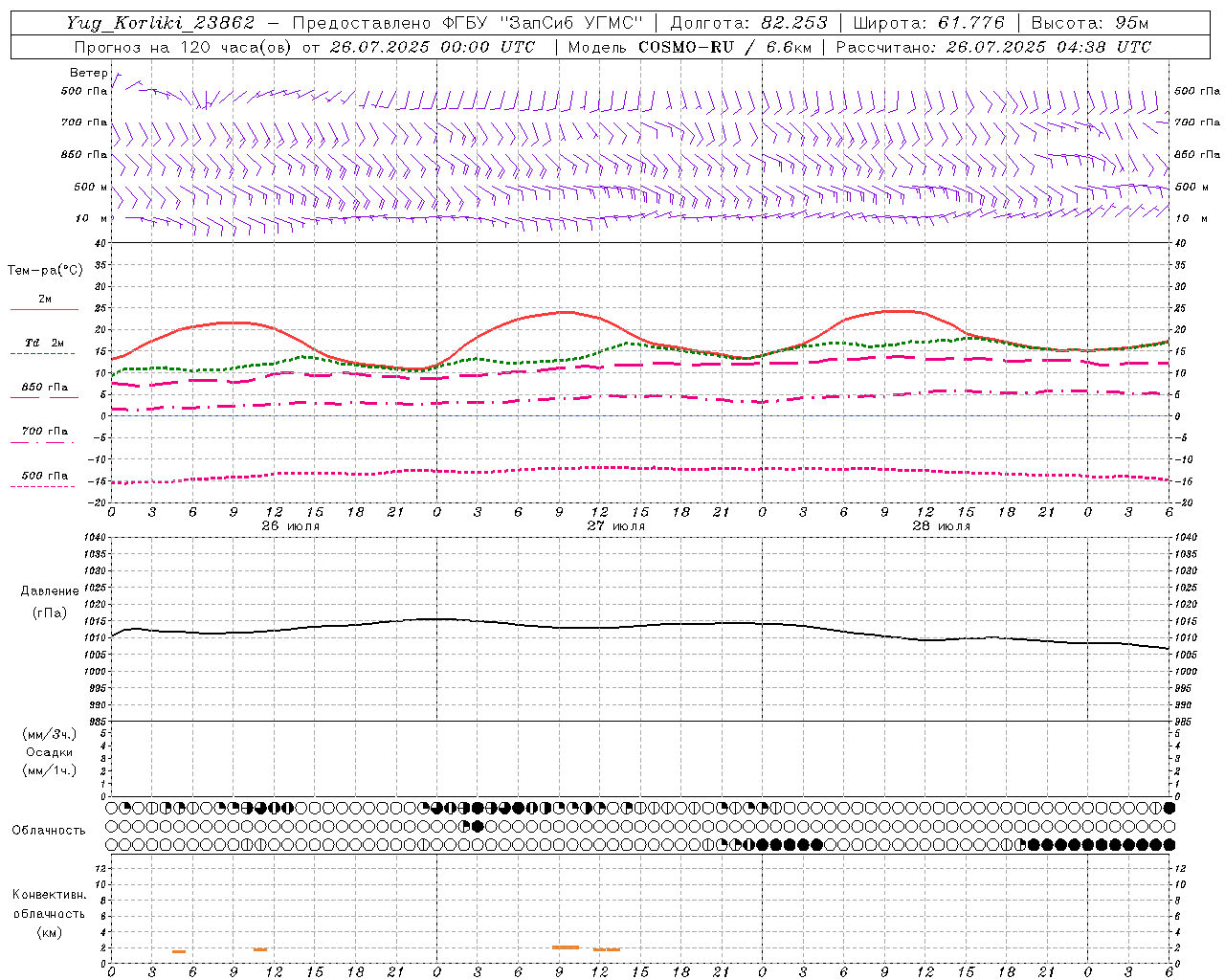The height and width of the screenshot is (980, 1225).
Task: Click the 'Облачность' cloud cover label
Action: tap(48, 831)
